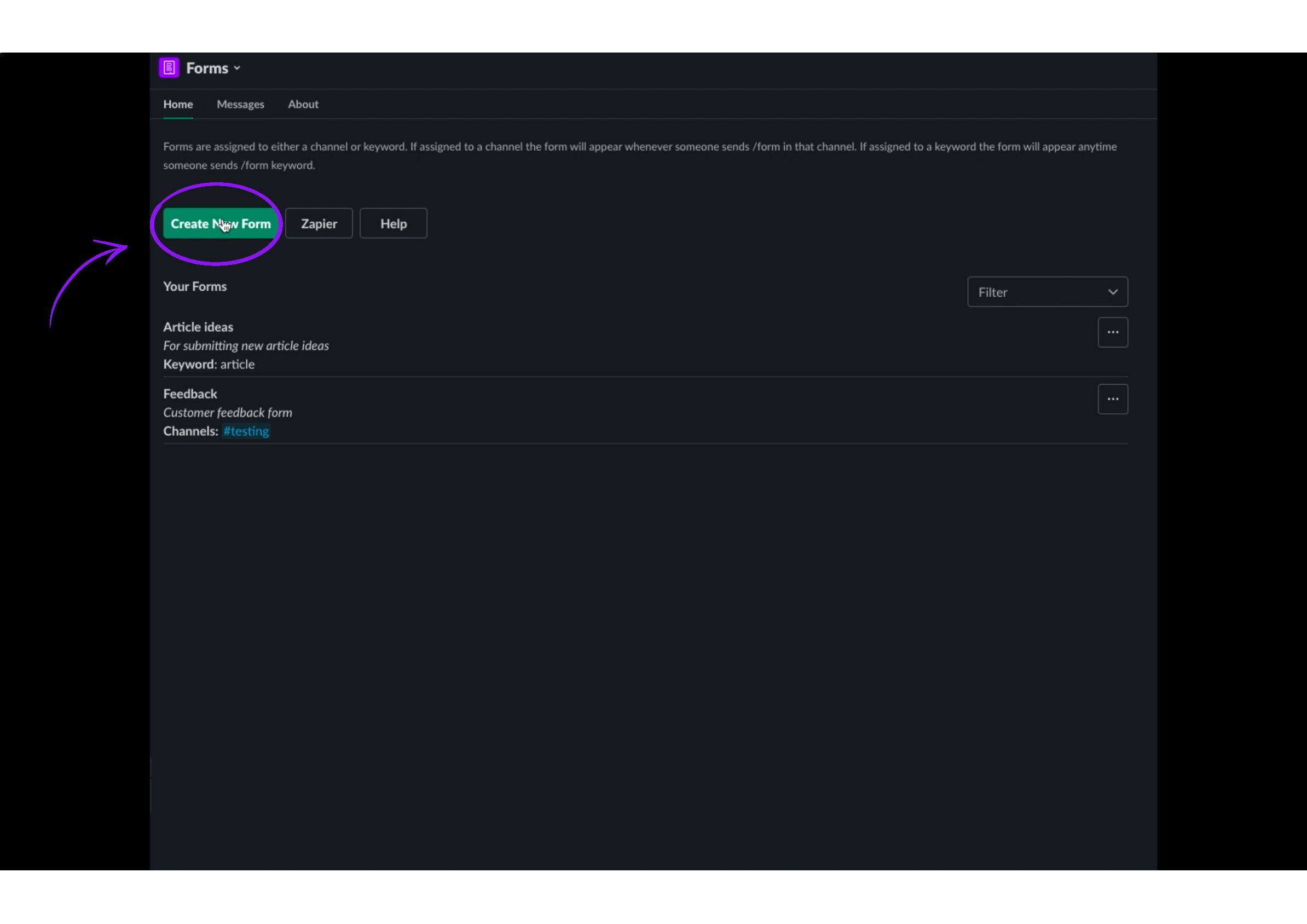Click the Keyword article label
Viewport: 1307px width, 924px height.
point(209,365)
